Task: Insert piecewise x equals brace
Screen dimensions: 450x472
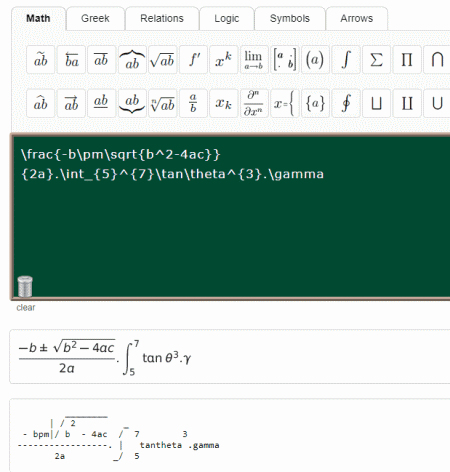Action: (x=285, y=103)
